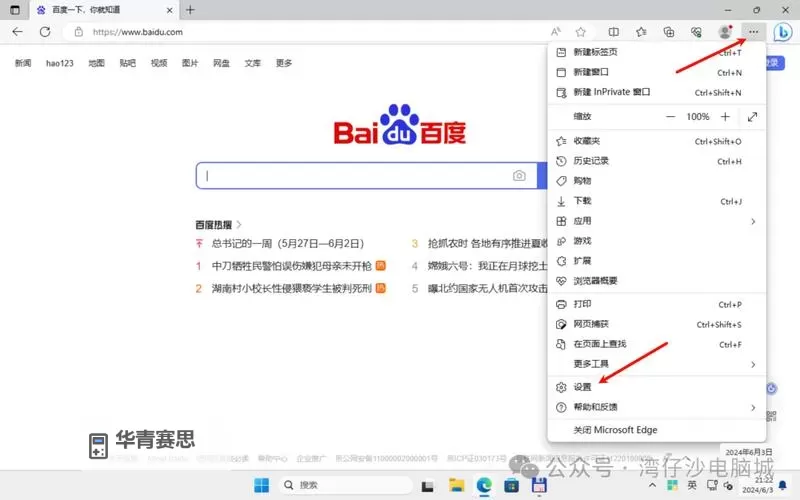This screenshot has width=800, height=500.
Task: Expand the 应用 submenu
Action: pos(656,221)
